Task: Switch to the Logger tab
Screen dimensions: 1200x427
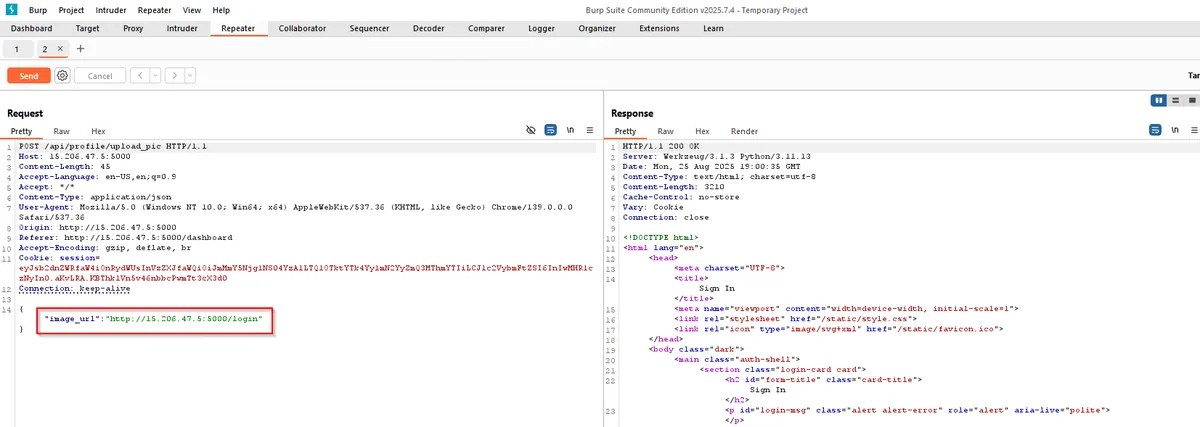Action: pyautogui.click(x=541, y=29)
